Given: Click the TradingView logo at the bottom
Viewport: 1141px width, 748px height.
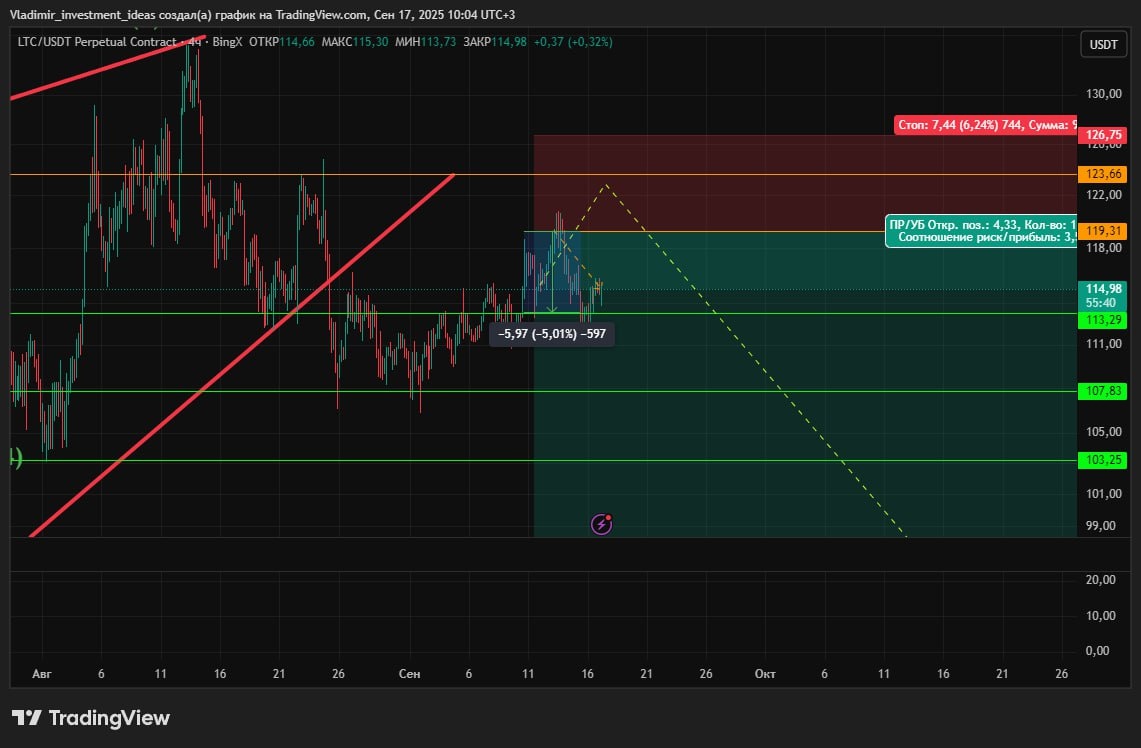Looking at the screenshot, I should pos(90,718).
